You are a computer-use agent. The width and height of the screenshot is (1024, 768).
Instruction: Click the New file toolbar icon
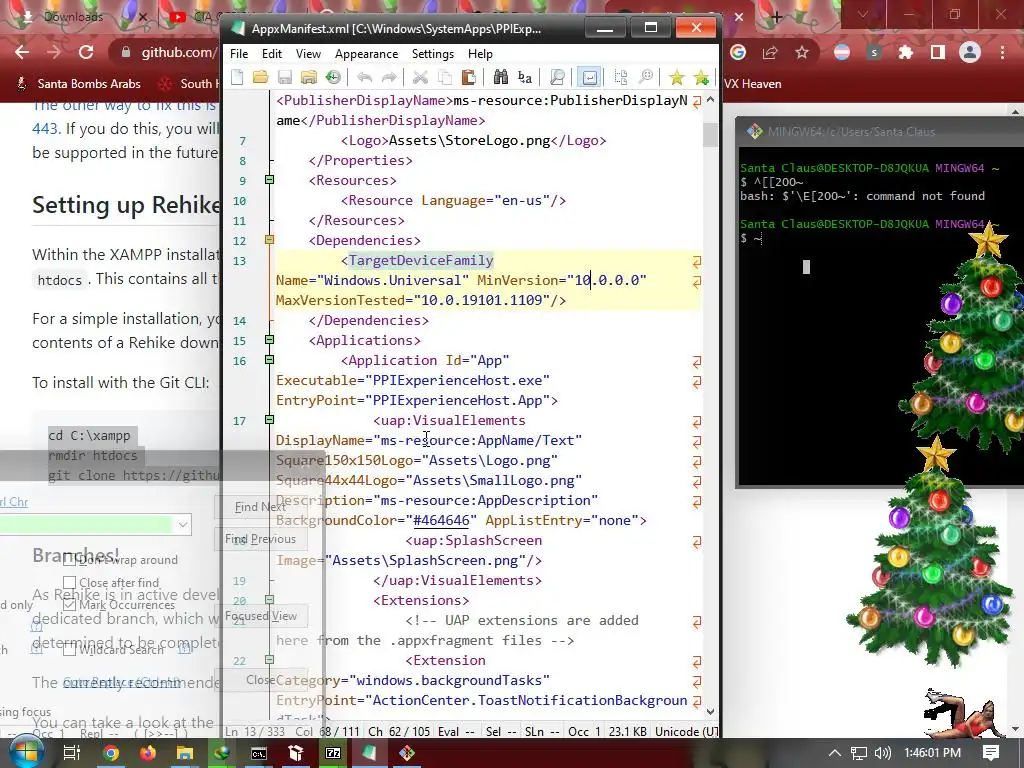coord(237,78)
